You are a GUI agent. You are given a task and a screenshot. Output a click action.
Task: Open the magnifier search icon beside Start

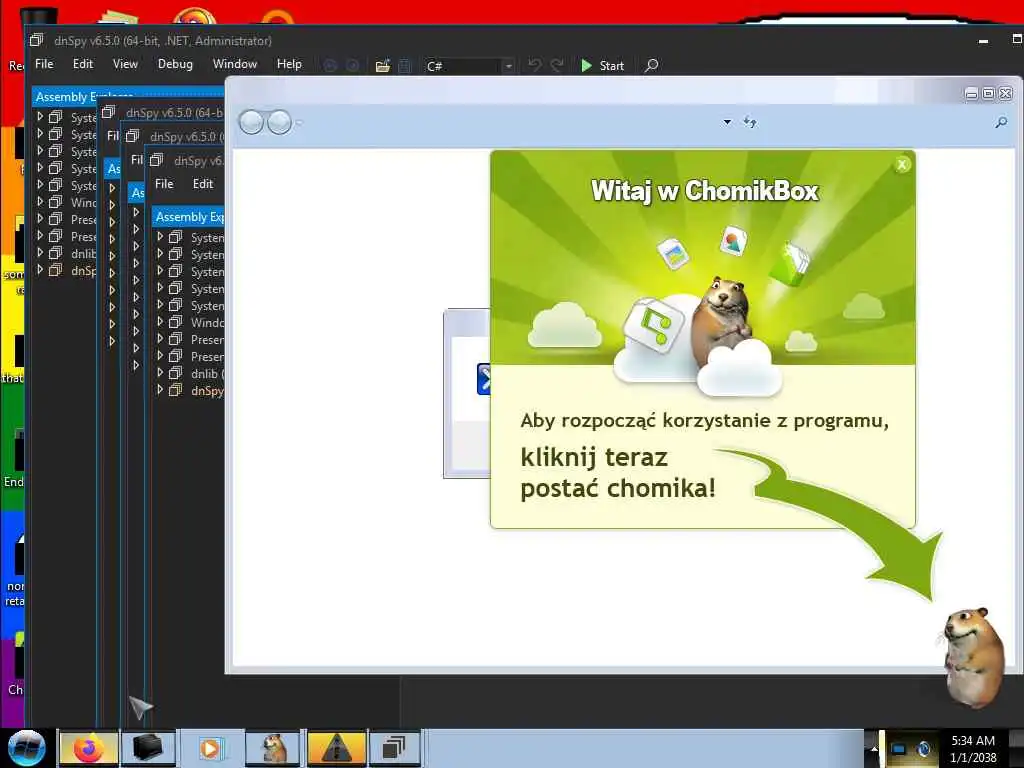[651, 65]
